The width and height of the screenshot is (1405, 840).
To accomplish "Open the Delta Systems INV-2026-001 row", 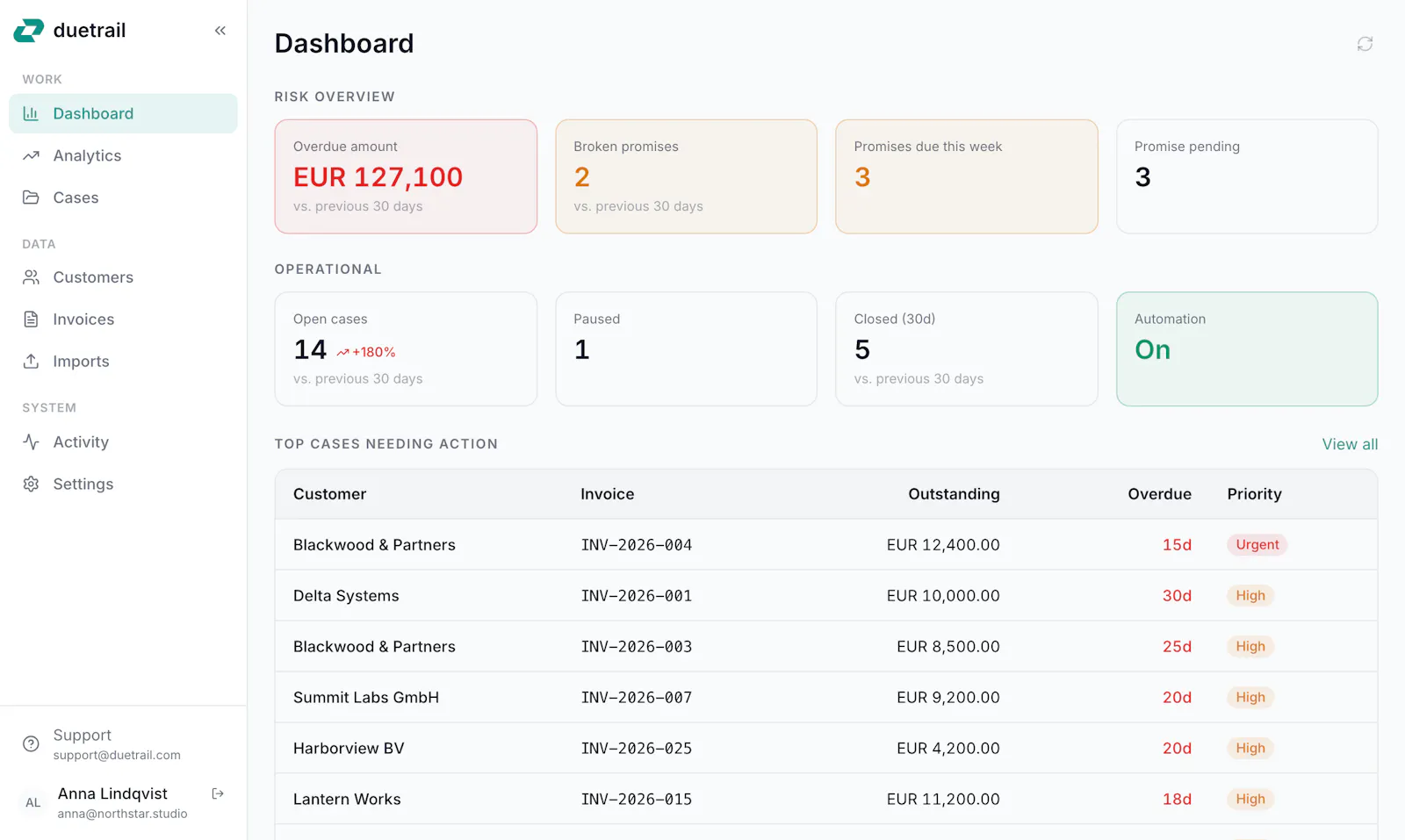I will 825,595.
